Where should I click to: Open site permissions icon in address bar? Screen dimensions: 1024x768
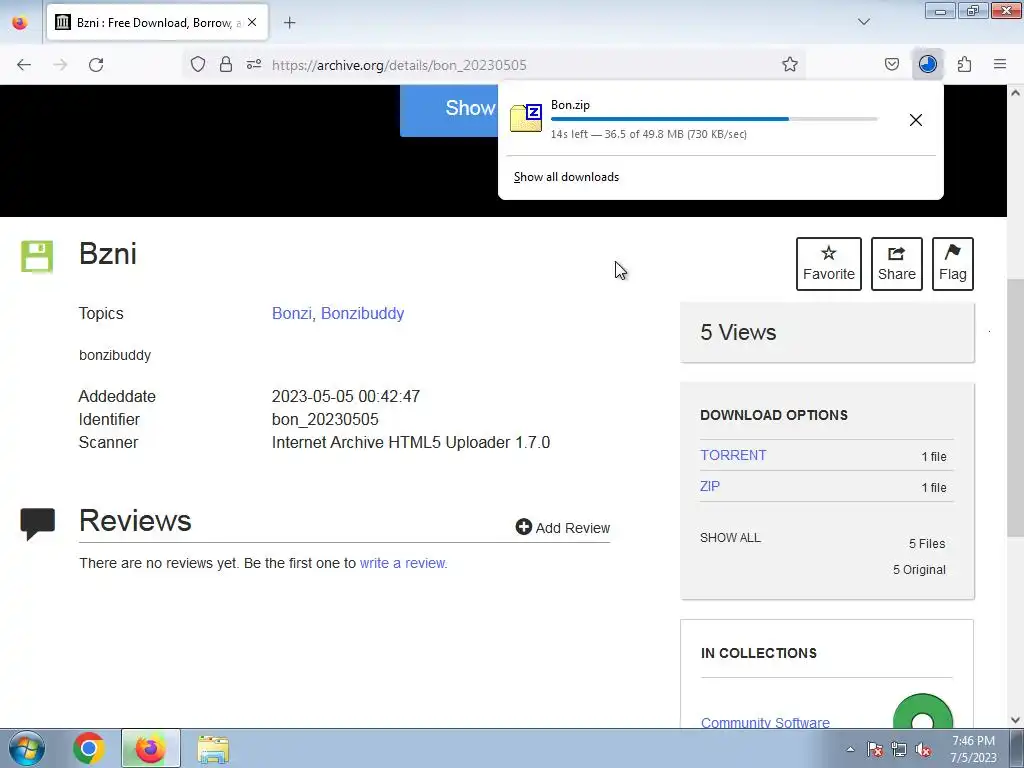pyautogui.click(x=254, y=64)
